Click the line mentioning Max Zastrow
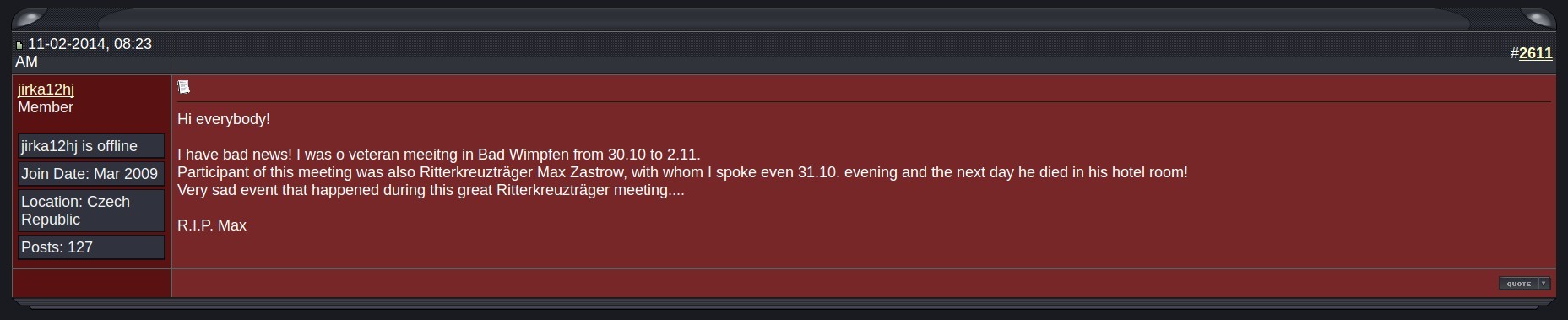The height and width of the screenshot is (320, 1568). (x=682, y=172)
